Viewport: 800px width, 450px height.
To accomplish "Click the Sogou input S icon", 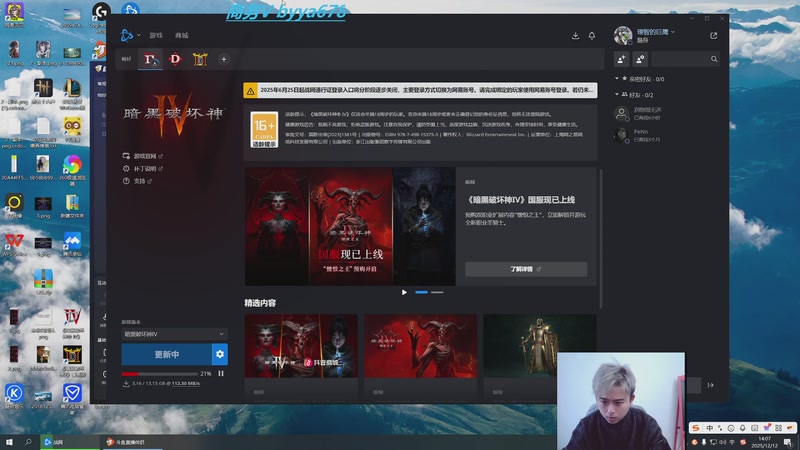I will (695, 428).
